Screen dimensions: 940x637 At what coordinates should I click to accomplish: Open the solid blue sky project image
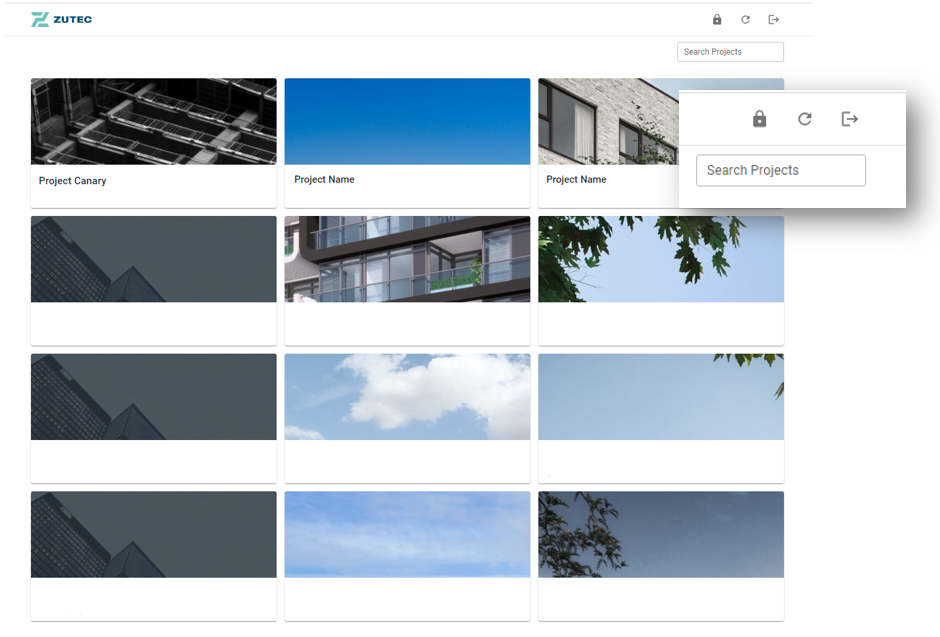(x=407, y=121)
